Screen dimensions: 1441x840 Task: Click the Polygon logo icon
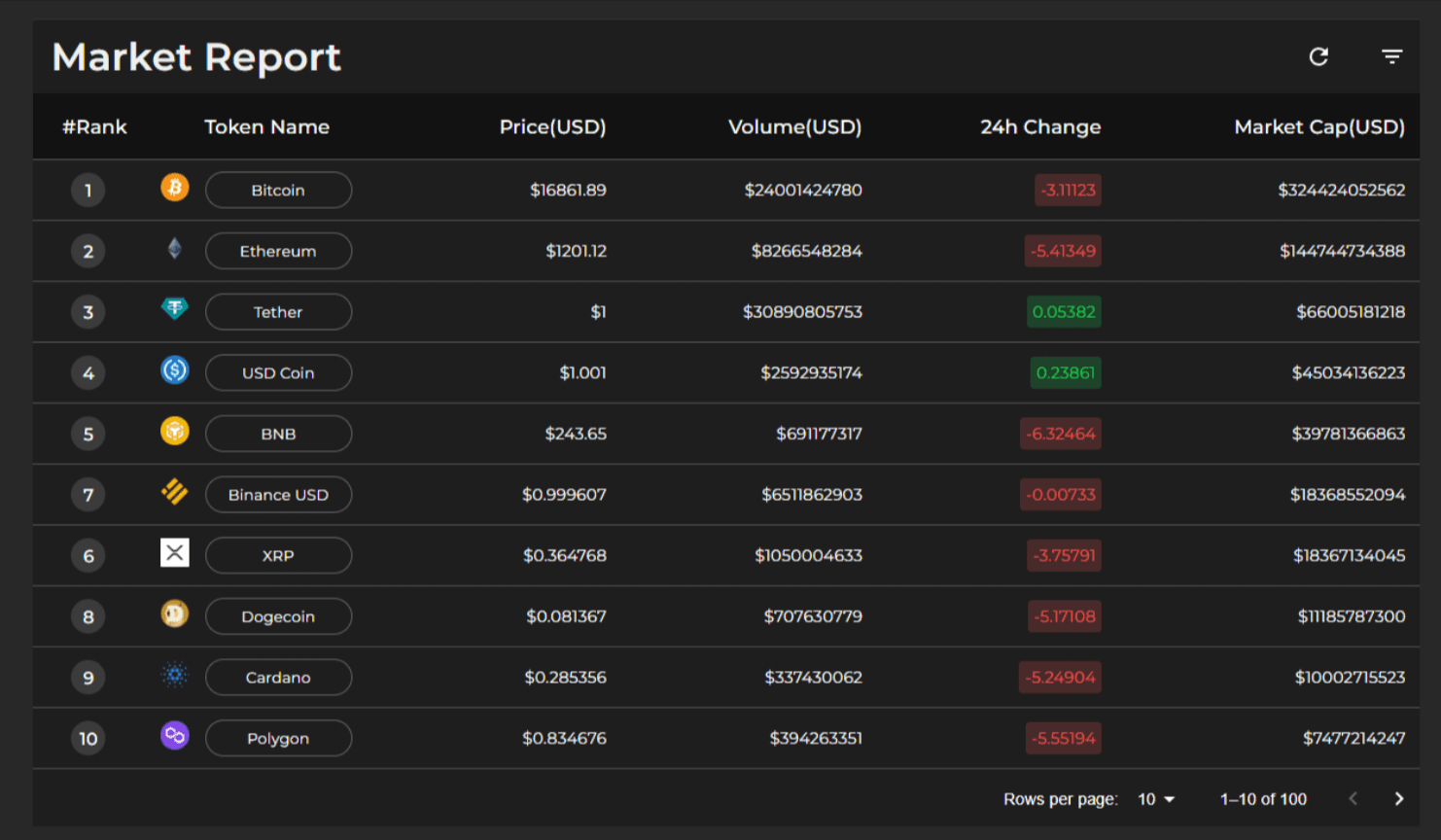(x=175, y=736)
